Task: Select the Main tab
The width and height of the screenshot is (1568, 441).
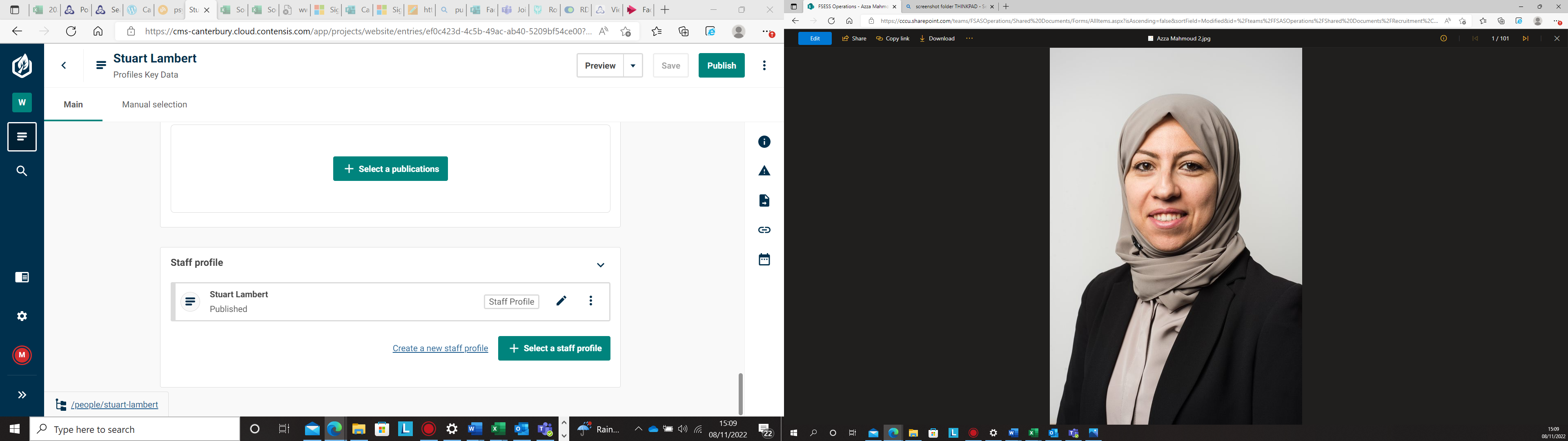Action: coord(73,105)
